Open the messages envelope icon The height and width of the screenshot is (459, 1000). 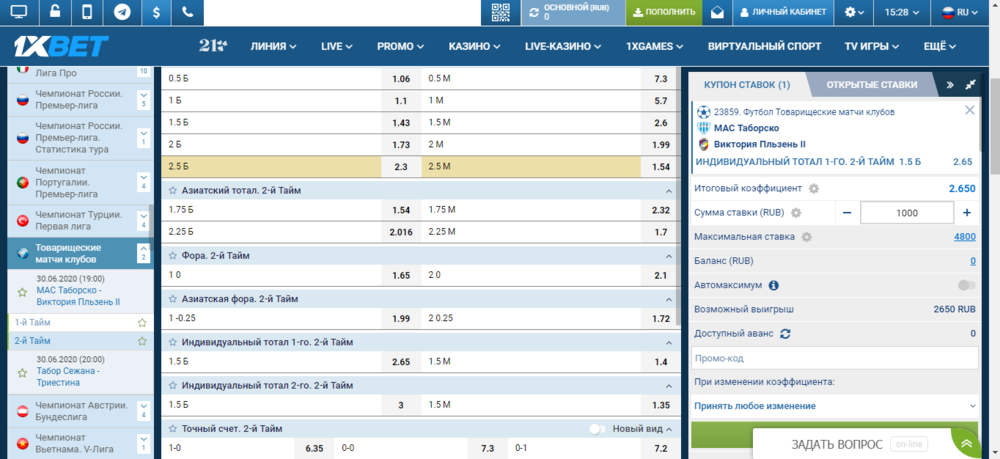point(717,12)
